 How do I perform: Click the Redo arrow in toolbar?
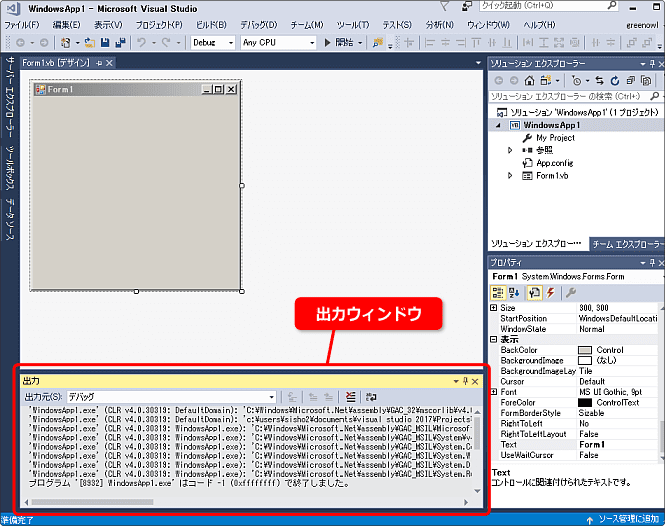[166, 42]
